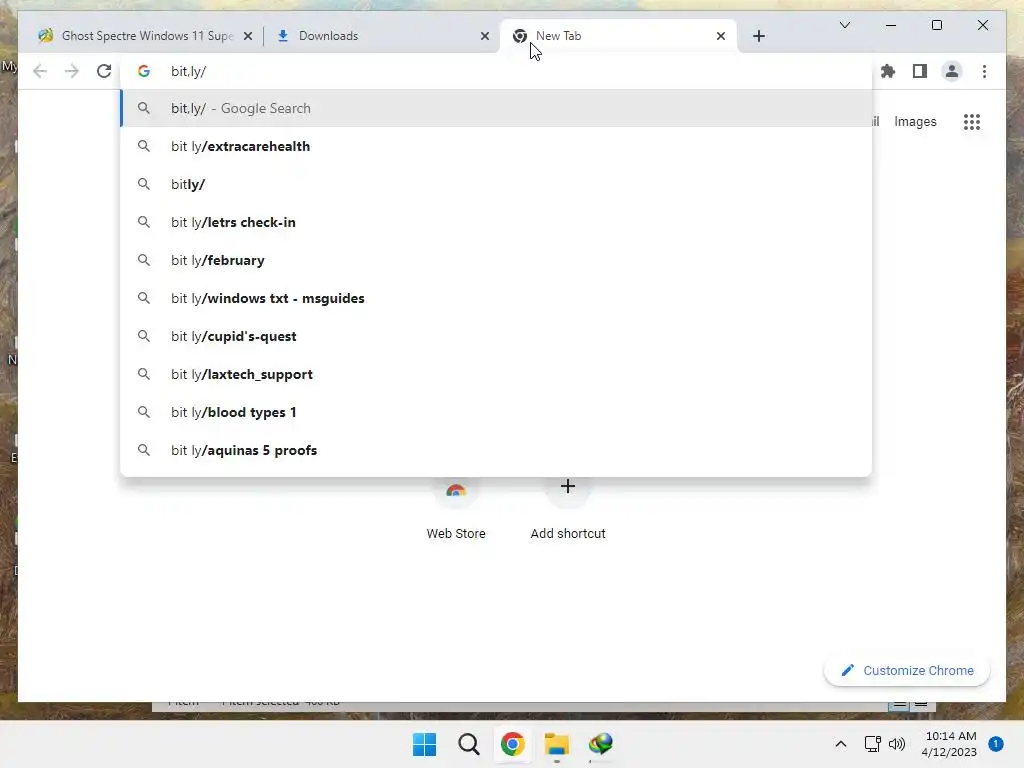
Task: Click the browser back arrow
Action: pyautogui.click(x=40, y=71)
